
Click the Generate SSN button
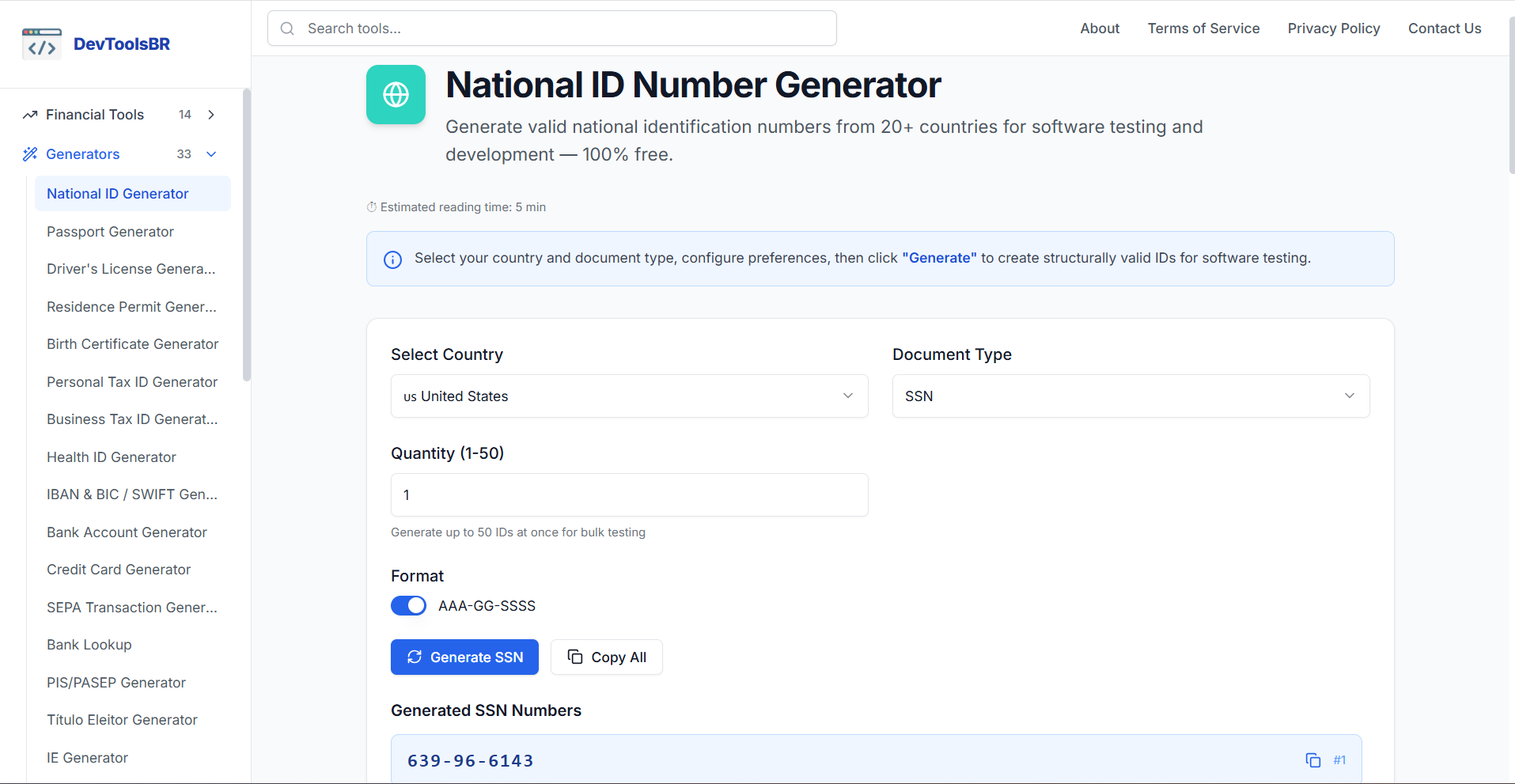pyautogui.click(x=464, y=657)
